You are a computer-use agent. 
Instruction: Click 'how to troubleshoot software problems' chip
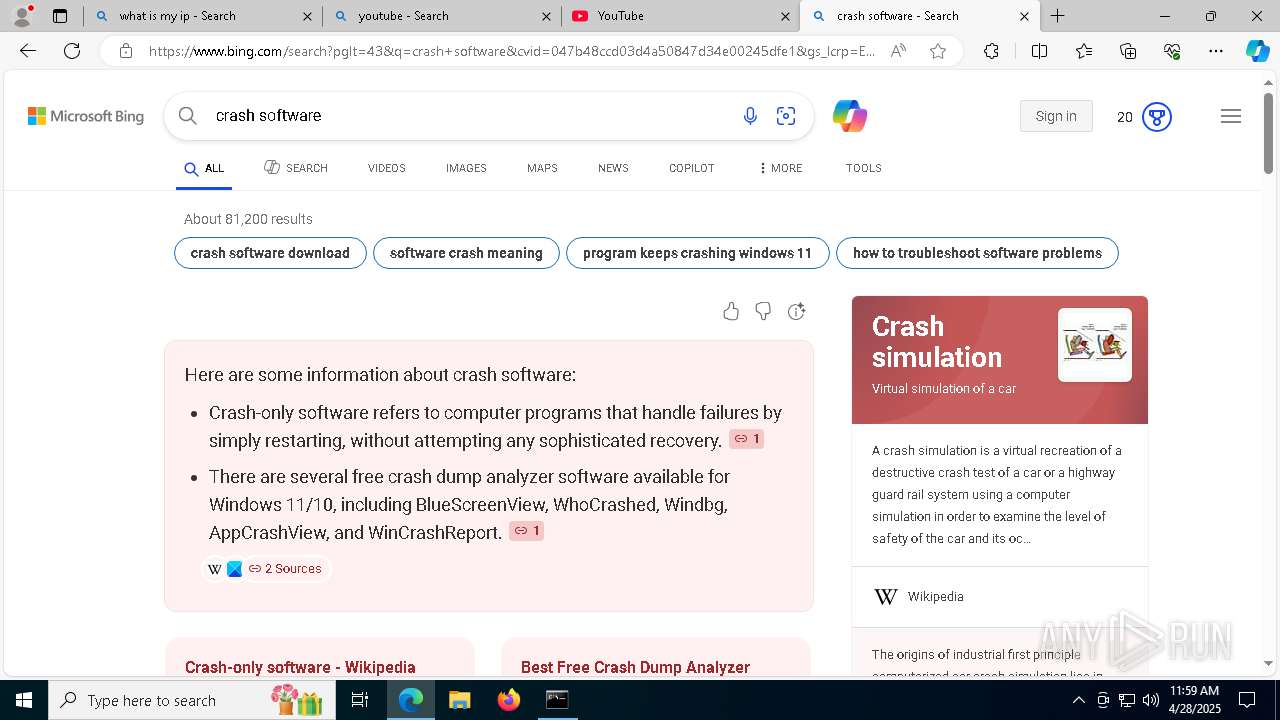coord(977,253)
